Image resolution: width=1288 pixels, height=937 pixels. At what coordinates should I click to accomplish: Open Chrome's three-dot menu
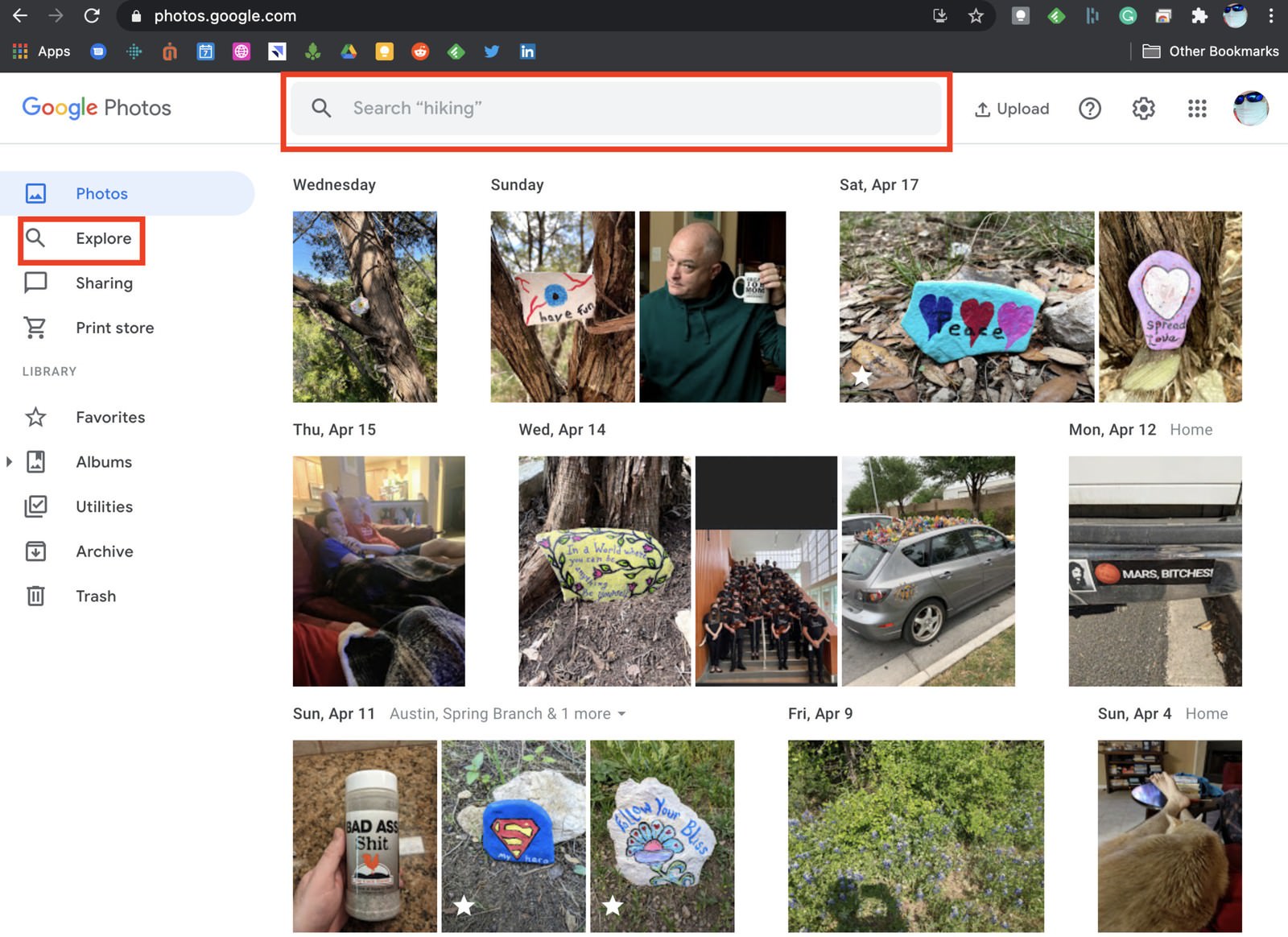(x=1271, y=16)
